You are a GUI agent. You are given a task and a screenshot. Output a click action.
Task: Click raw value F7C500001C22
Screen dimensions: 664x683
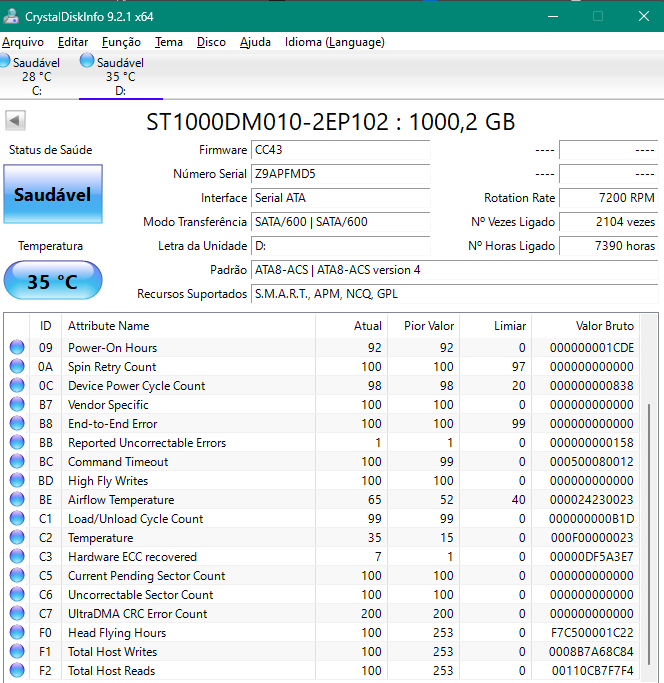[x=592, y=633]
